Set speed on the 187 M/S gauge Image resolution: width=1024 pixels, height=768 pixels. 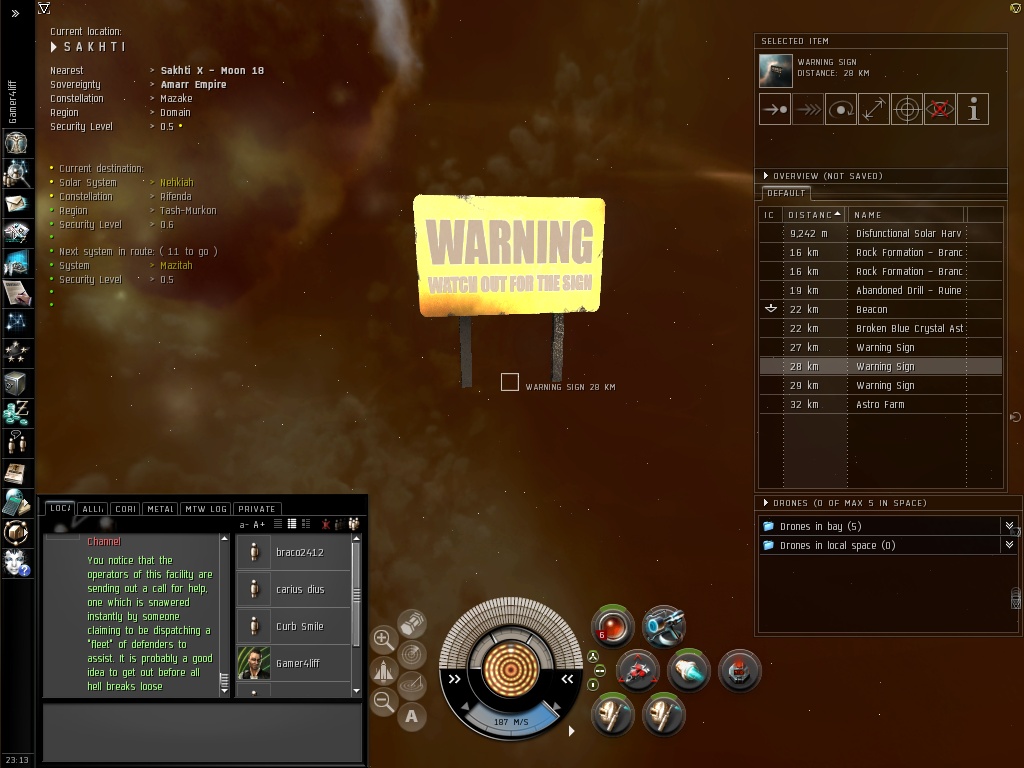(511, 722)
